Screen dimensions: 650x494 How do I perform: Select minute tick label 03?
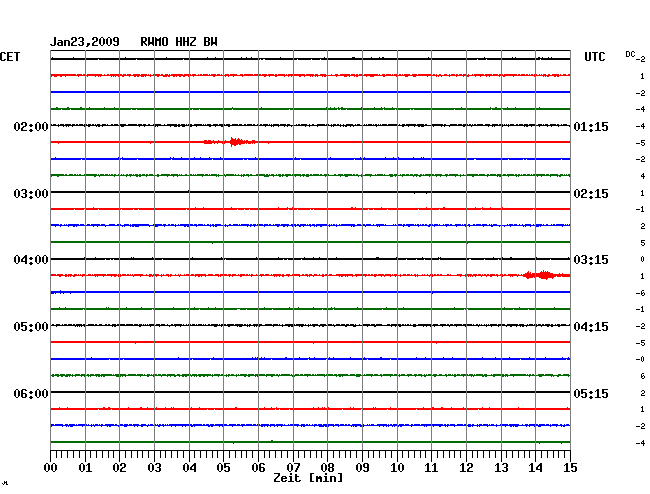pyautogui.click(x=155, y=468)
